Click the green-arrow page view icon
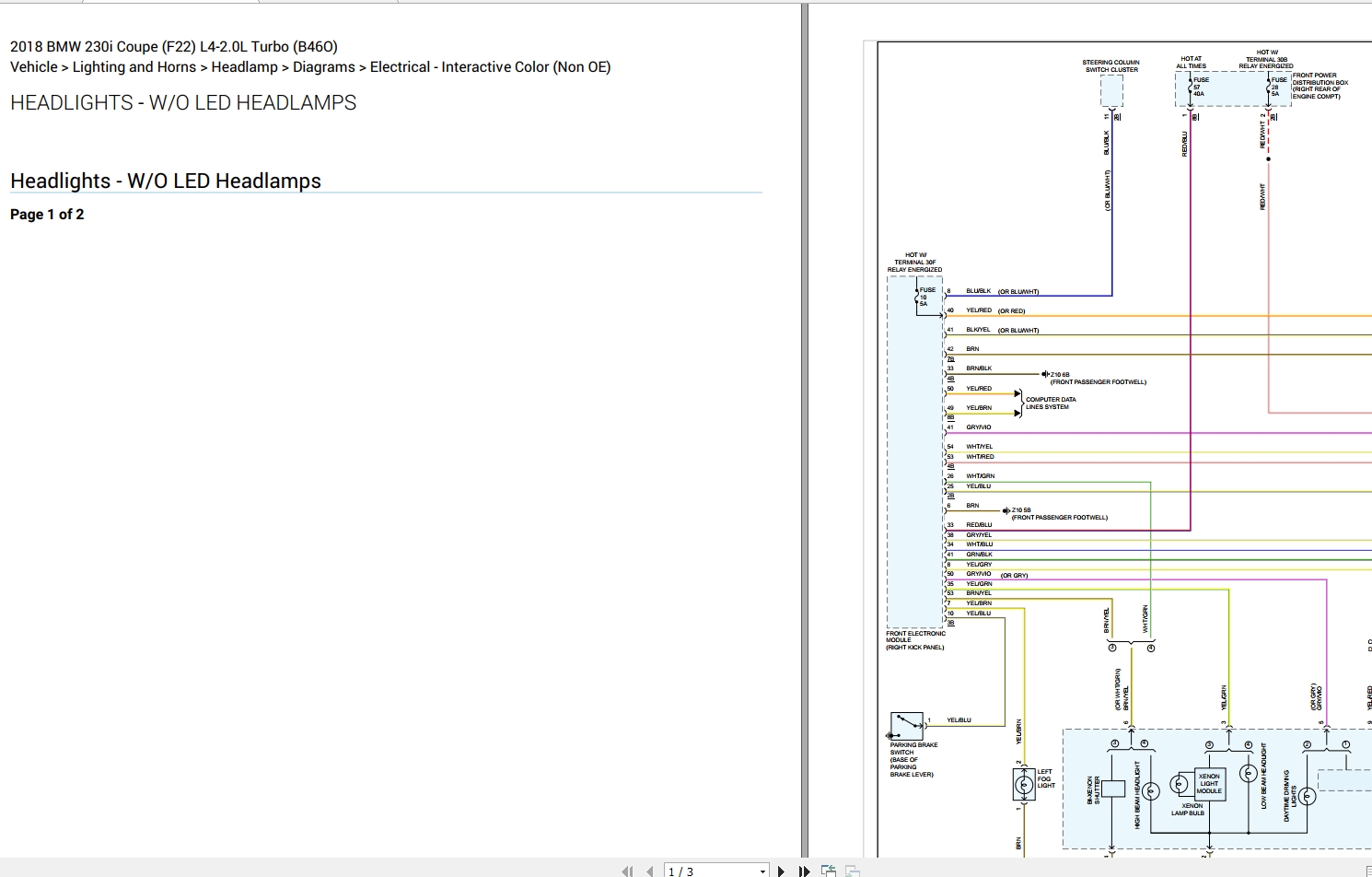The width and height of the screenshot is (1372, 877). 829,871
